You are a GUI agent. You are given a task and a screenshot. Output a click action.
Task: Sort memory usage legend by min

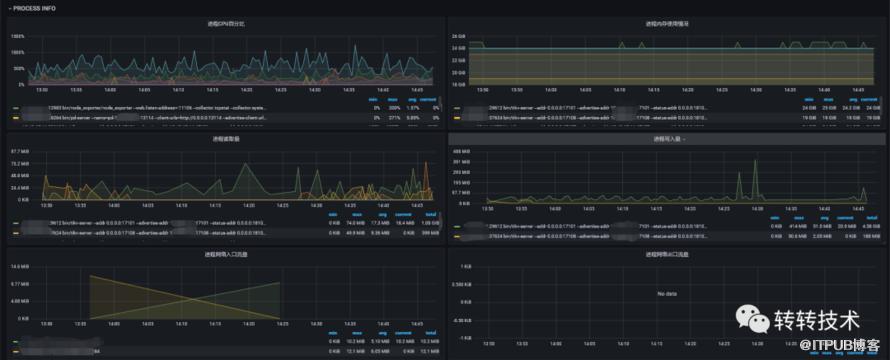coord(808,100)
